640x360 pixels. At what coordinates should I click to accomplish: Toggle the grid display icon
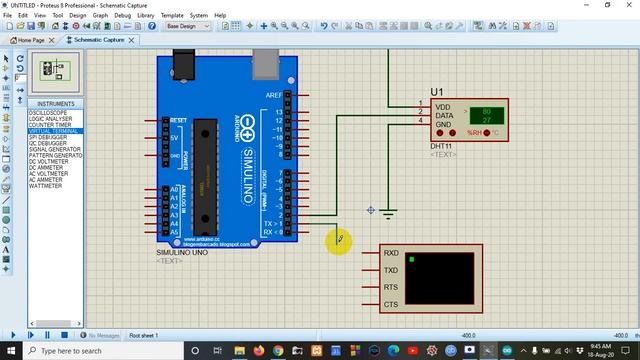point(236,26)
